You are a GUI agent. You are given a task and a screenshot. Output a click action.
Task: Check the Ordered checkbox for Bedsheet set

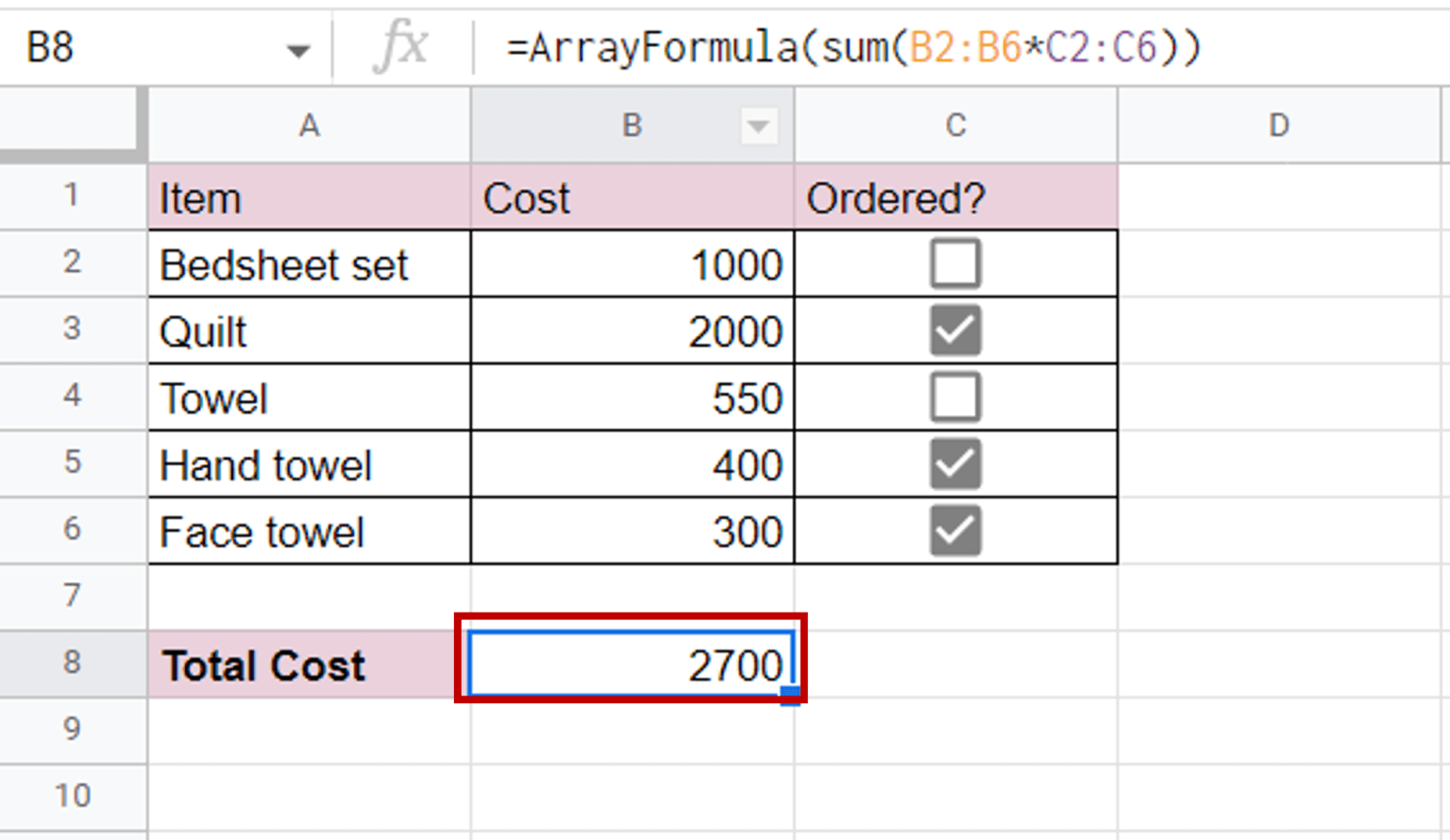955,264
